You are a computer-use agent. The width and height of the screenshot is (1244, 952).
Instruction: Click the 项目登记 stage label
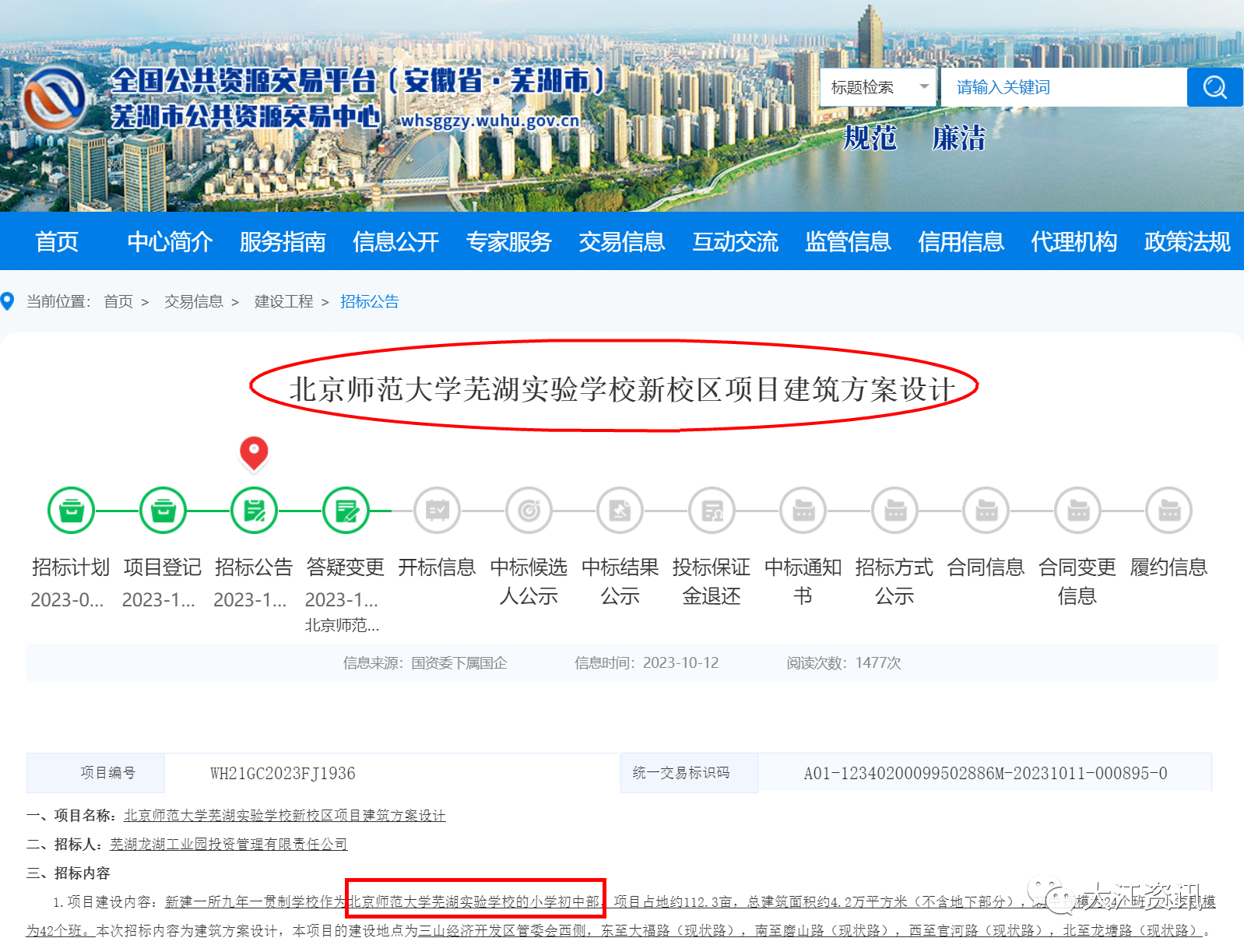tap(163, 567)
